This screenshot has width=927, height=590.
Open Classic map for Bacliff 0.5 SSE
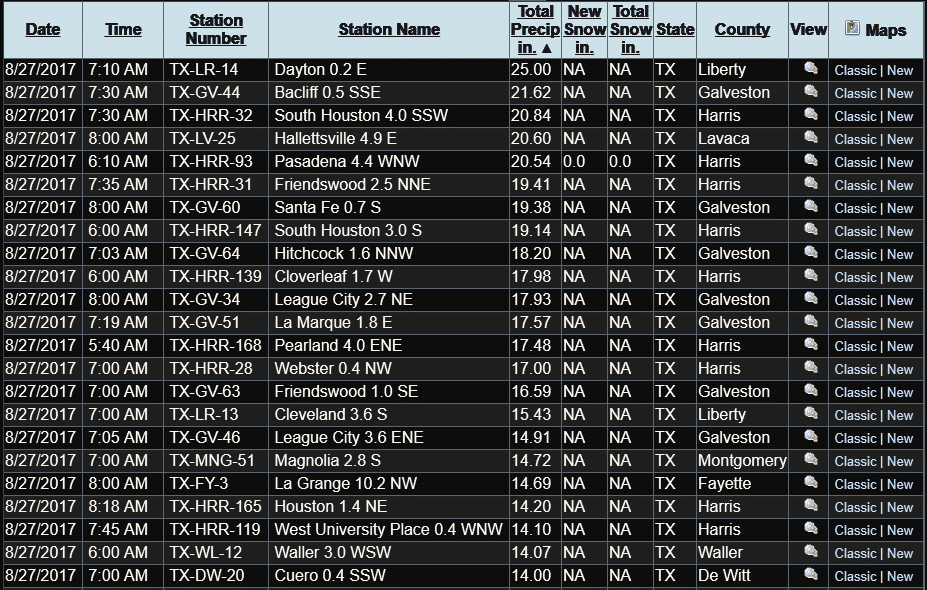pos(855,93)
